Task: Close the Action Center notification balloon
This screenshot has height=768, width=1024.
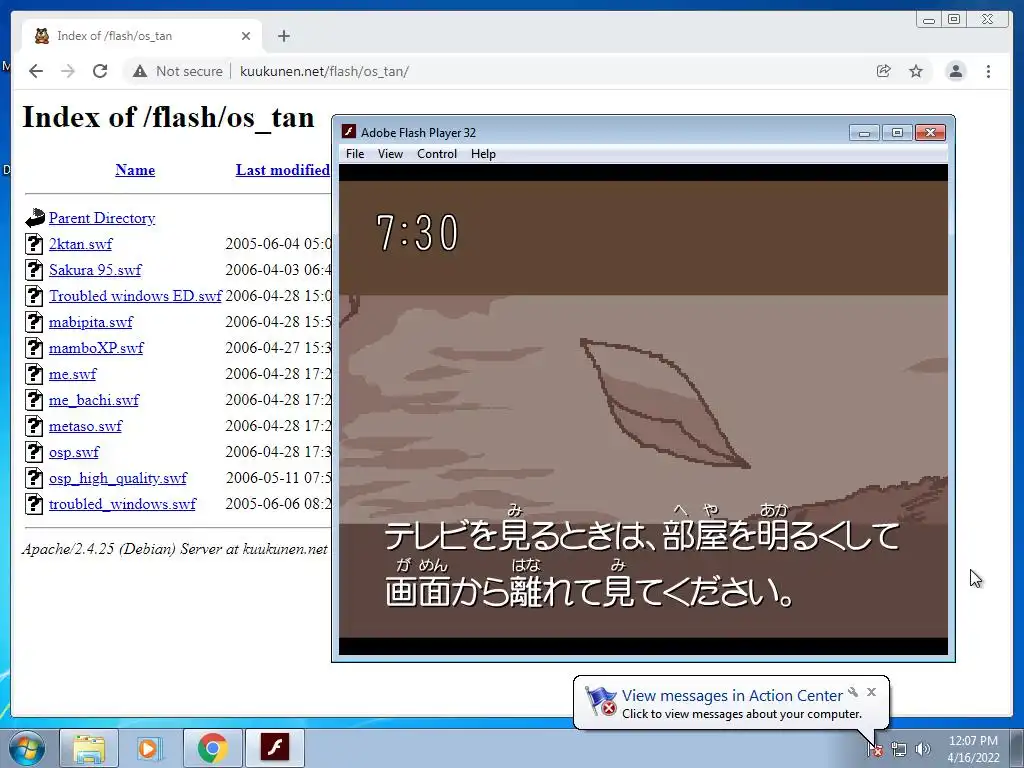Action: (x=871, y=692)
